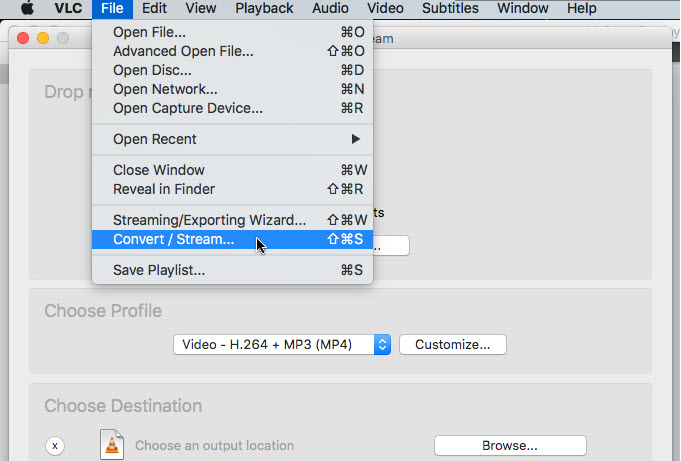The image size is (681, 461).
Task: Open the Subtitles menu
Action: (448, 9)
